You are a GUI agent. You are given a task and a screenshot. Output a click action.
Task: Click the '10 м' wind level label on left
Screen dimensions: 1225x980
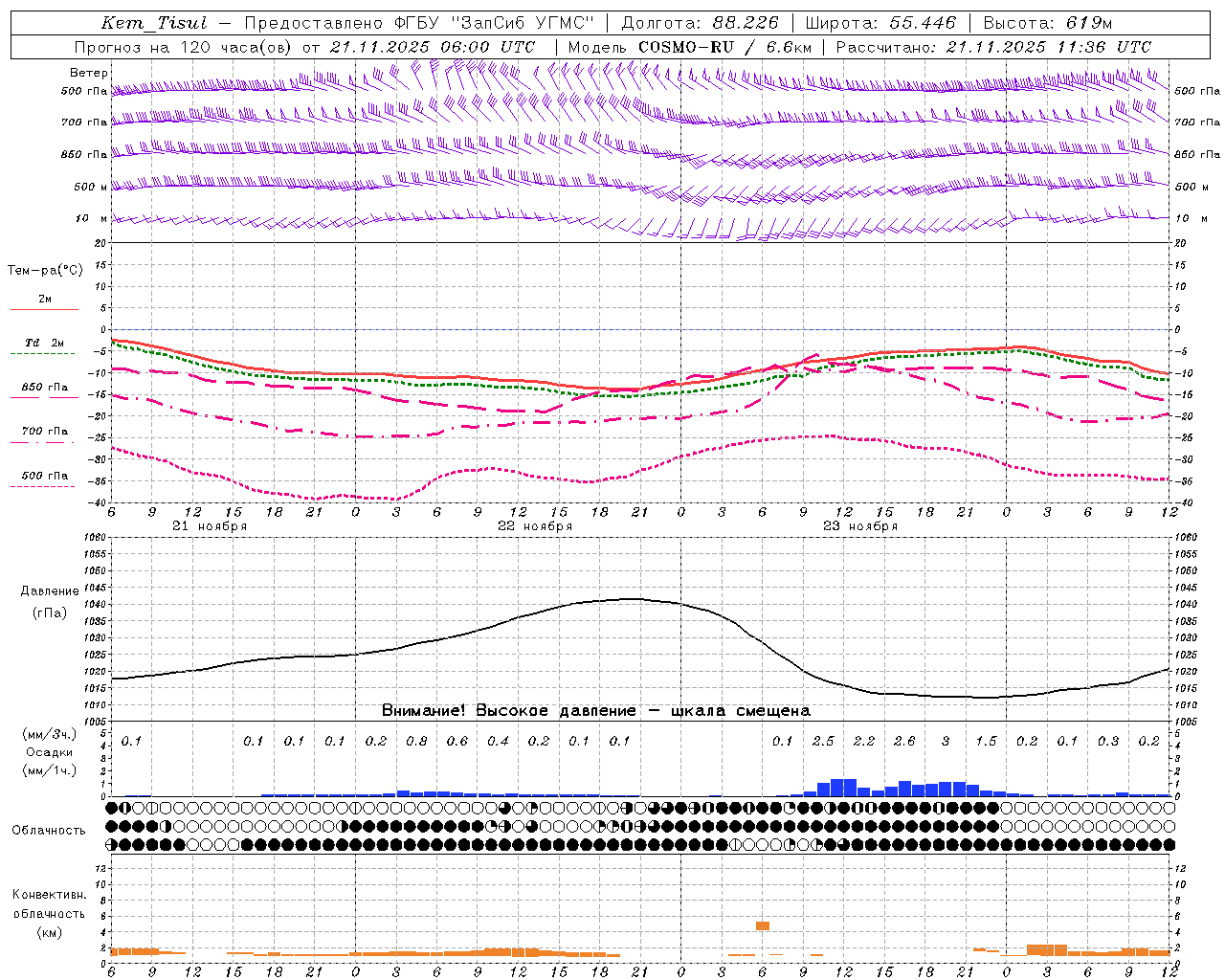(x=92, y=218)
